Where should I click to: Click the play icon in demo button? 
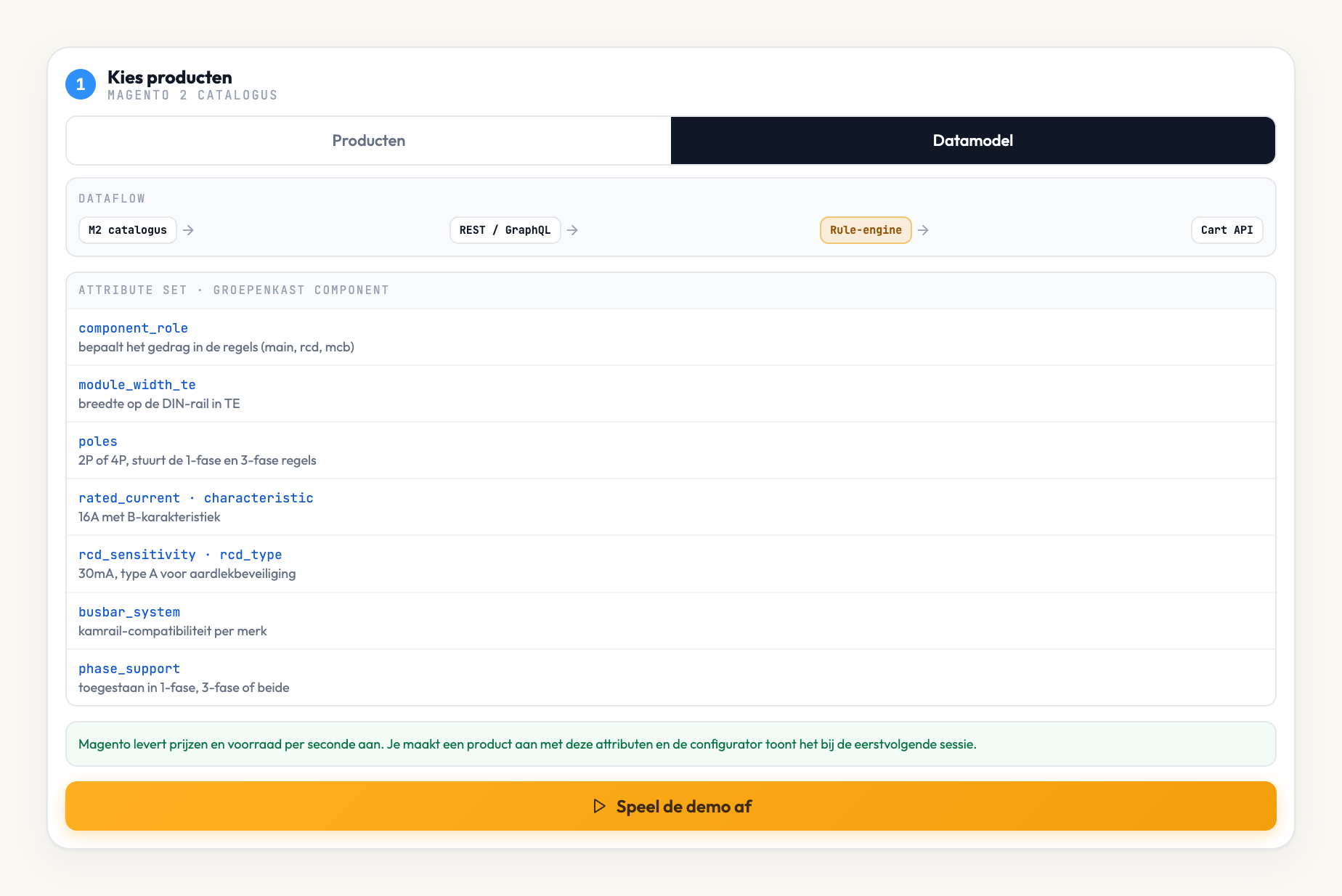[x=599, y=806]
